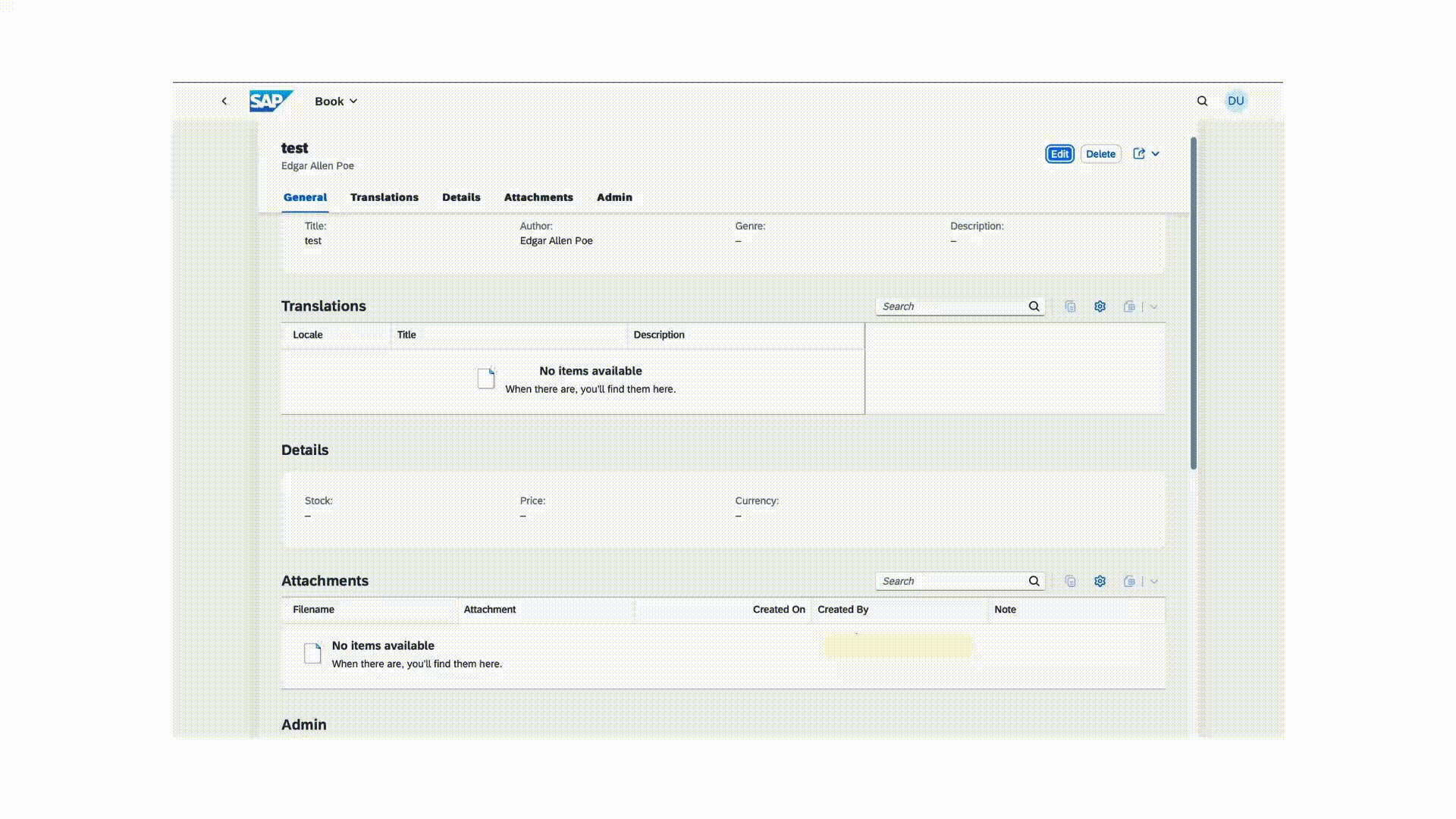This screenshot has height=819, width=1456.
Task: Click the Created On column header
Action: (723, 610)
